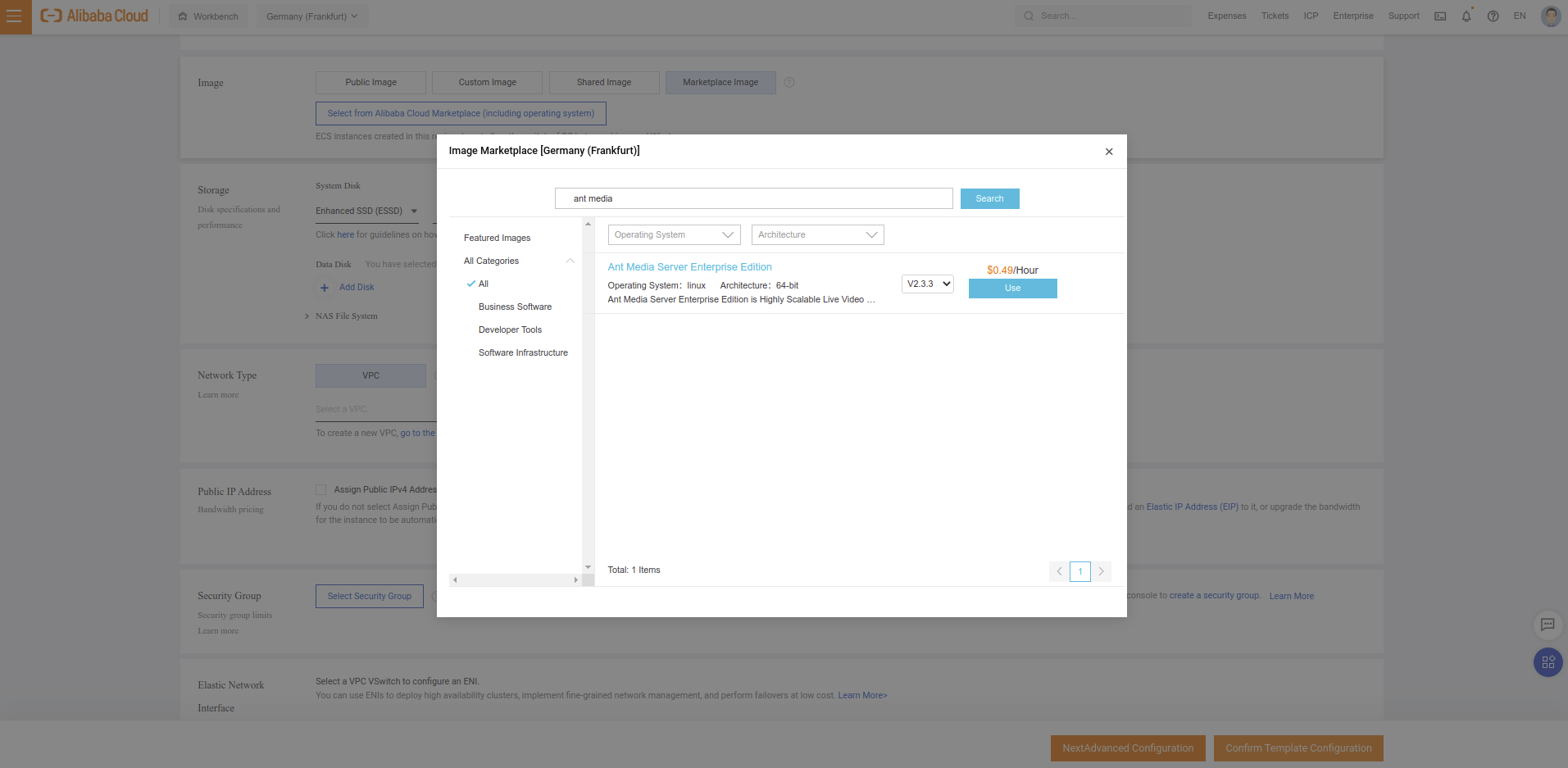Click the 'here' disk guidelines link
Viewport: 1568px width, 768px height.
click(x=346, y=234)
